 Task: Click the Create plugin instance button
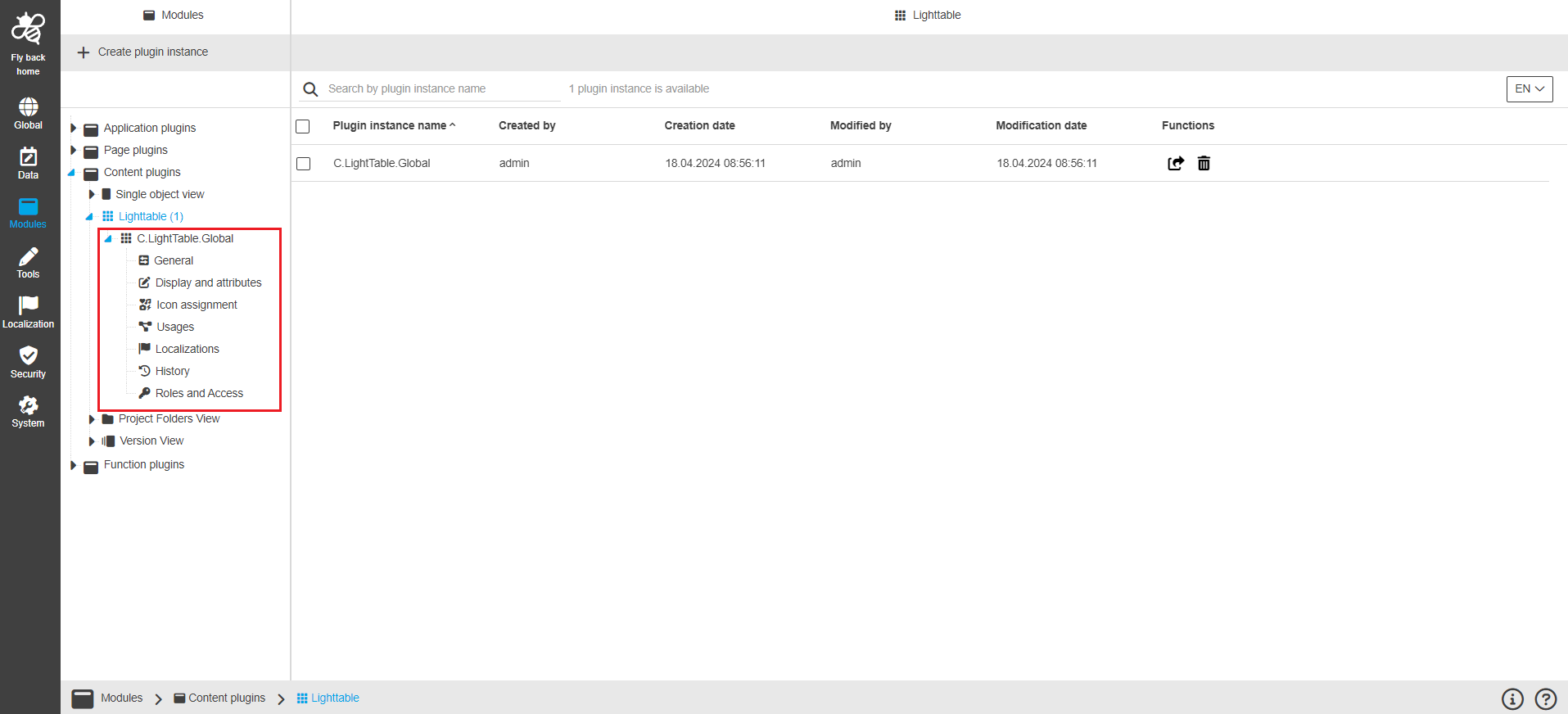pyautogui.click(x=142, y=52)
